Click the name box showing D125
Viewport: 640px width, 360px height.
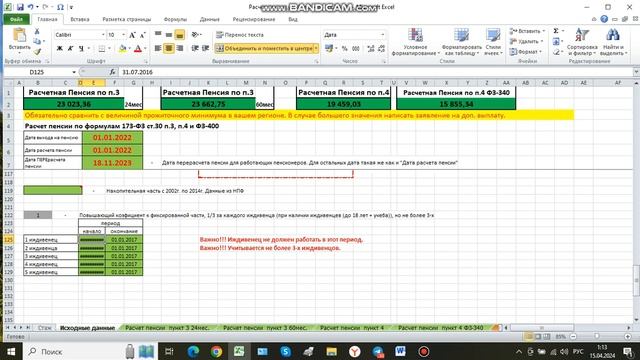[37, 72]
